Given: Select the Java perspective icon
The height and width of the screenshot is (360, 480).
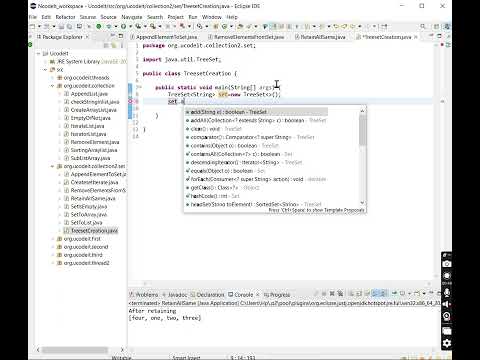Looking at the screenshot, I should pyautogui.click(x=447, y=26).
